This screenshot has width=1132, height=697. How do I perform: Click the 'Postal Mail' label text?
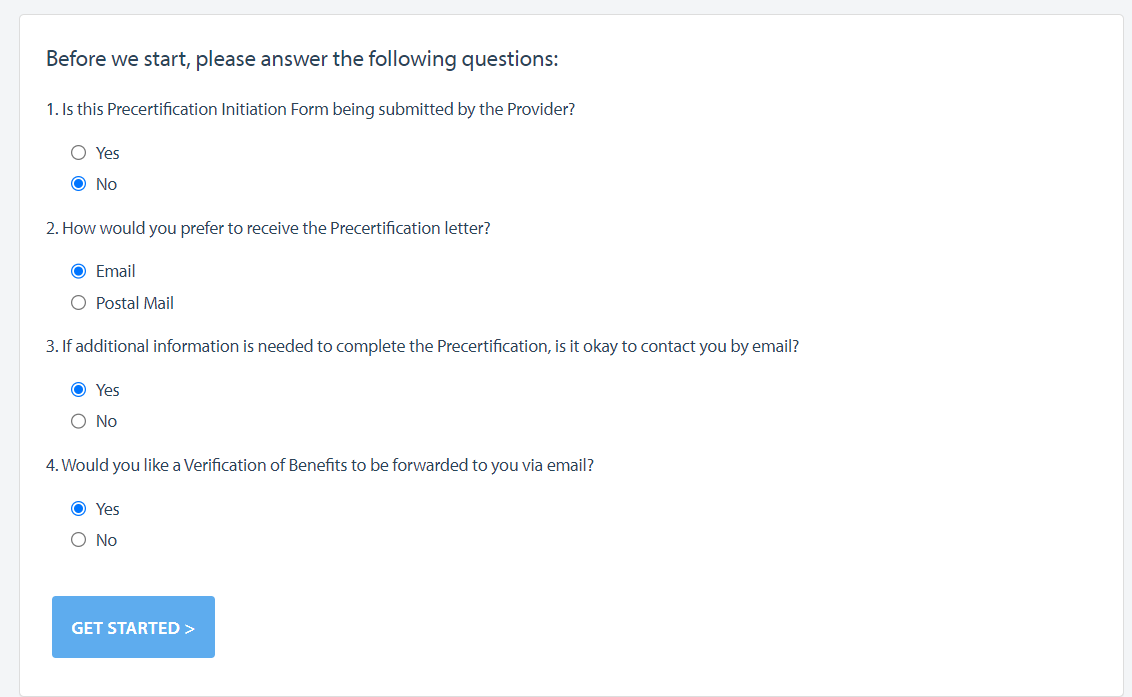tap(135, 303)
